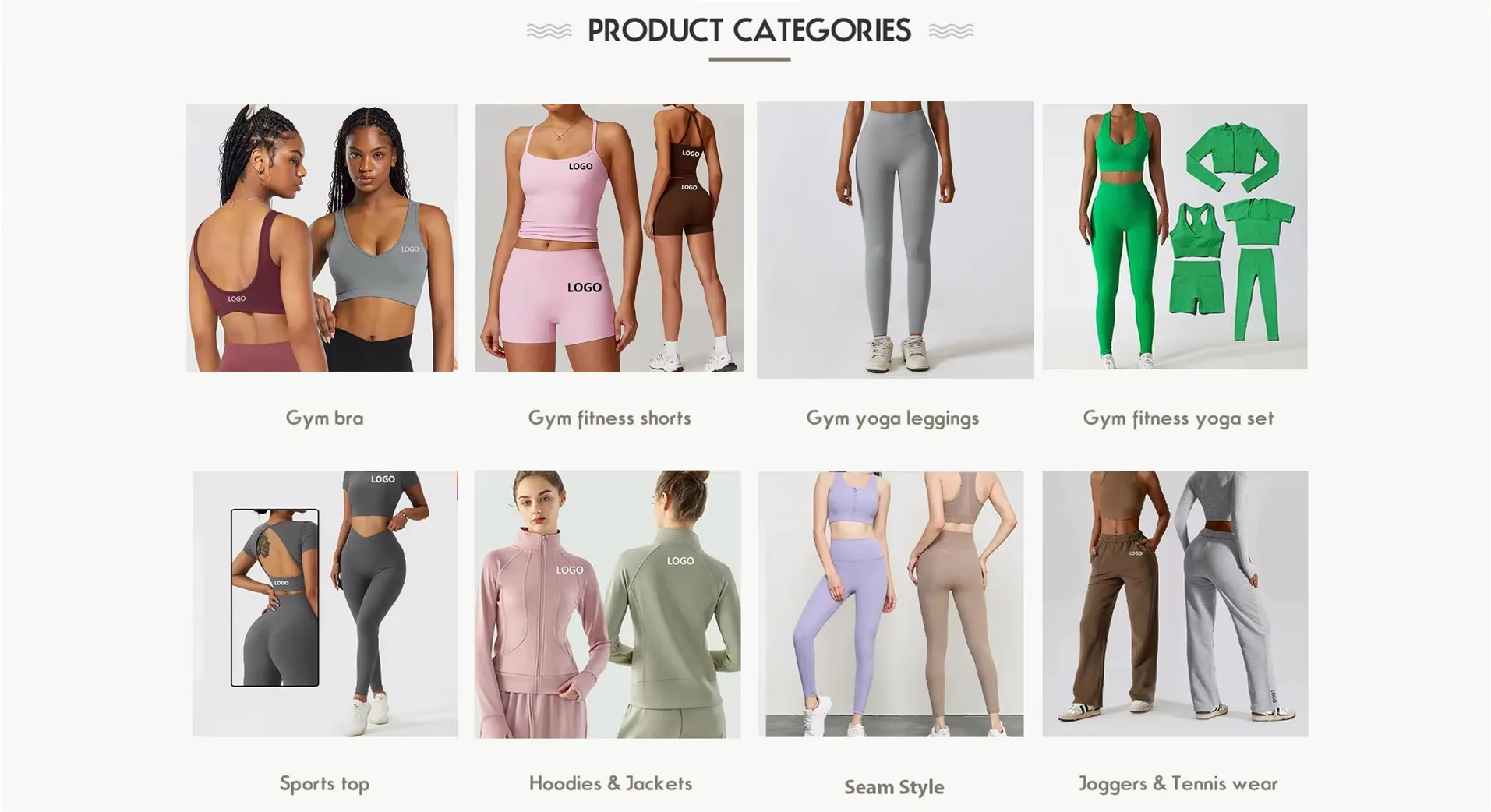Screen dimensions: 1491x812
Task: Click the Hoodies & Jackets product image
Action: [608, 604]
